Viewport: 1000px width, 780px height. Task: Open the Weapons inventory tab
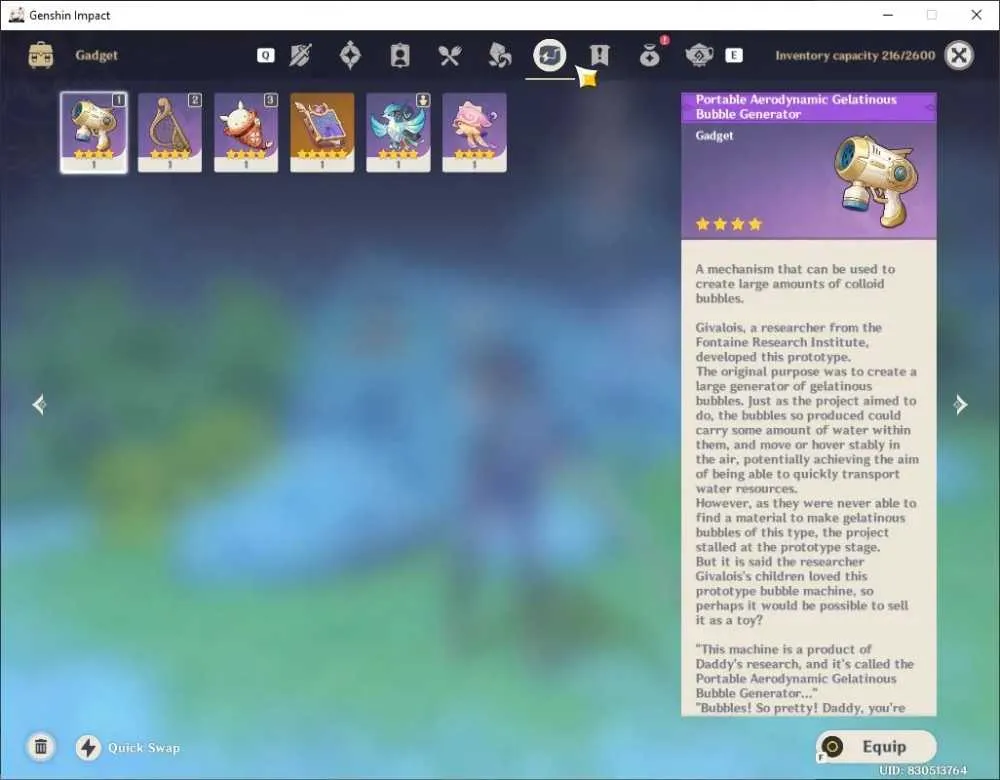click(300, 55)
